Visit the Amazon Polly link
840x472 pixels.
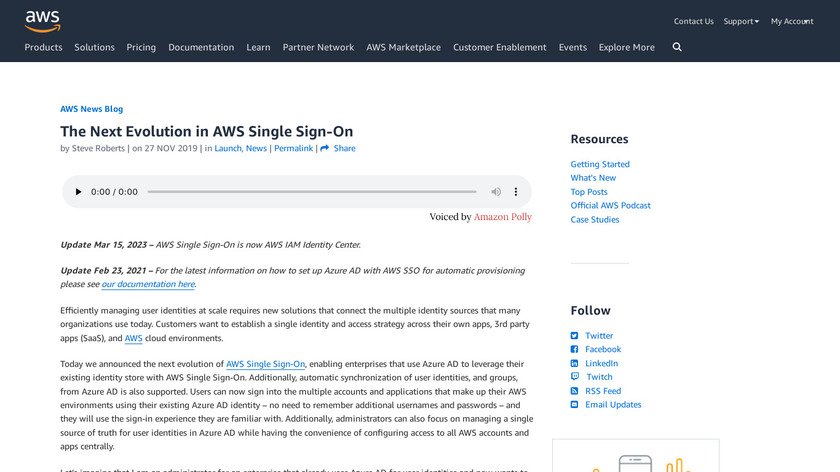click(x=502, y=217)
